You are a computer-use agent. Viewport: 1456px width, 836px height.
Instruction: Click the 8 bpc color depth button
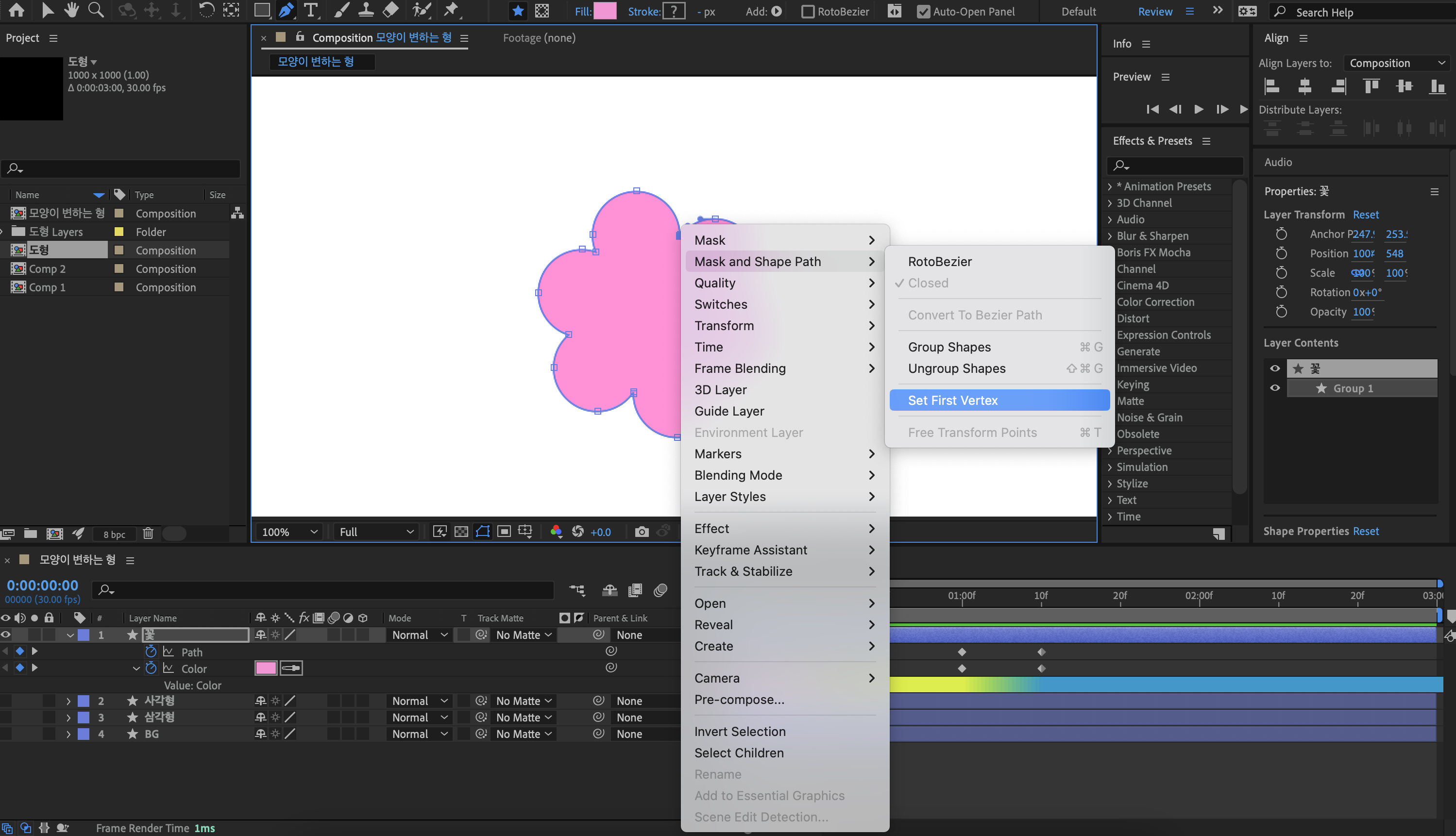[114, 534]
